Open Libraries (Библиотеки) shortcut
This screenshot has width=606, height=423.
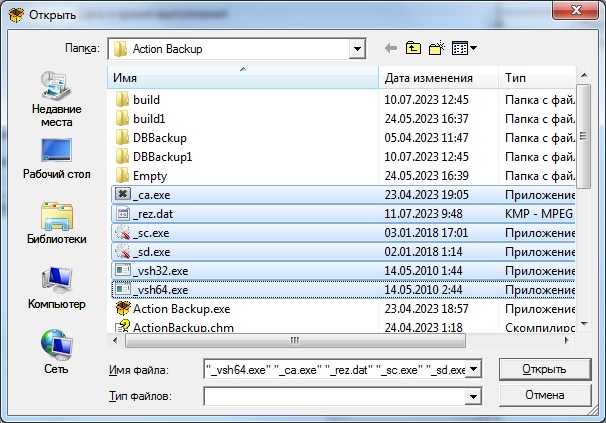(x=56, y=223)
